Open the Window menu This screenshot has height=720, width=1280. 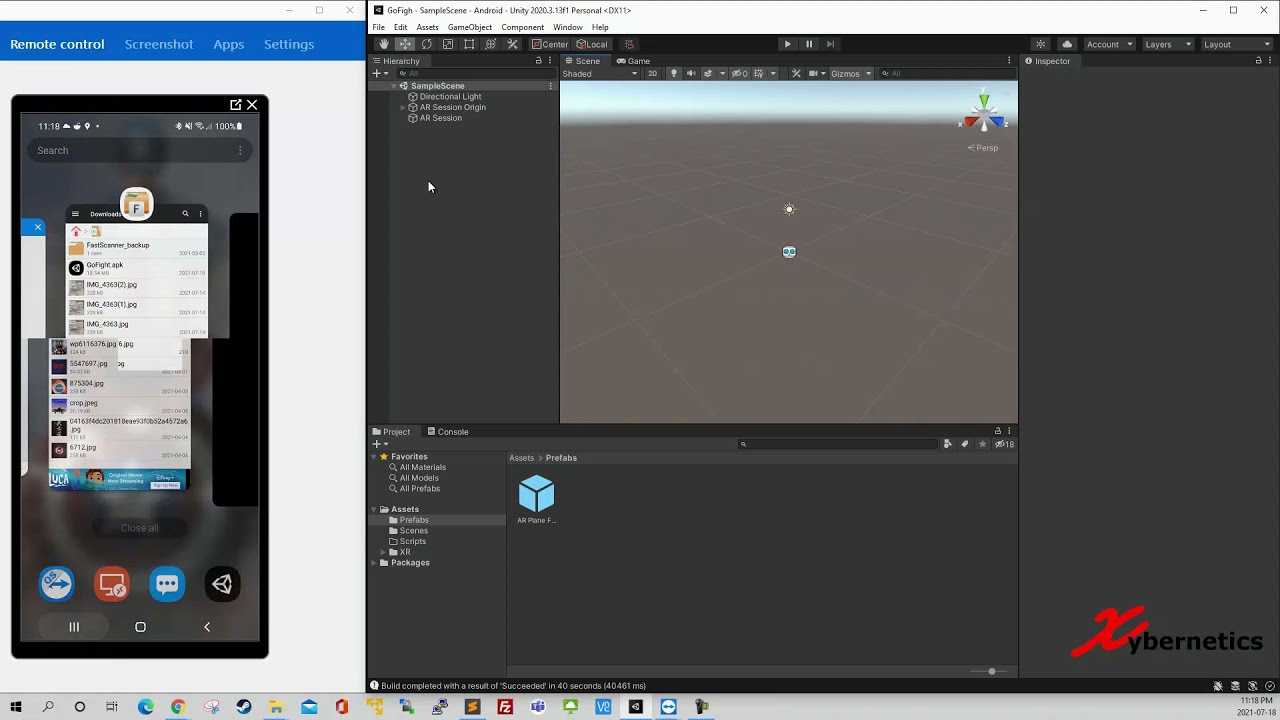click(x=568, y=27)
